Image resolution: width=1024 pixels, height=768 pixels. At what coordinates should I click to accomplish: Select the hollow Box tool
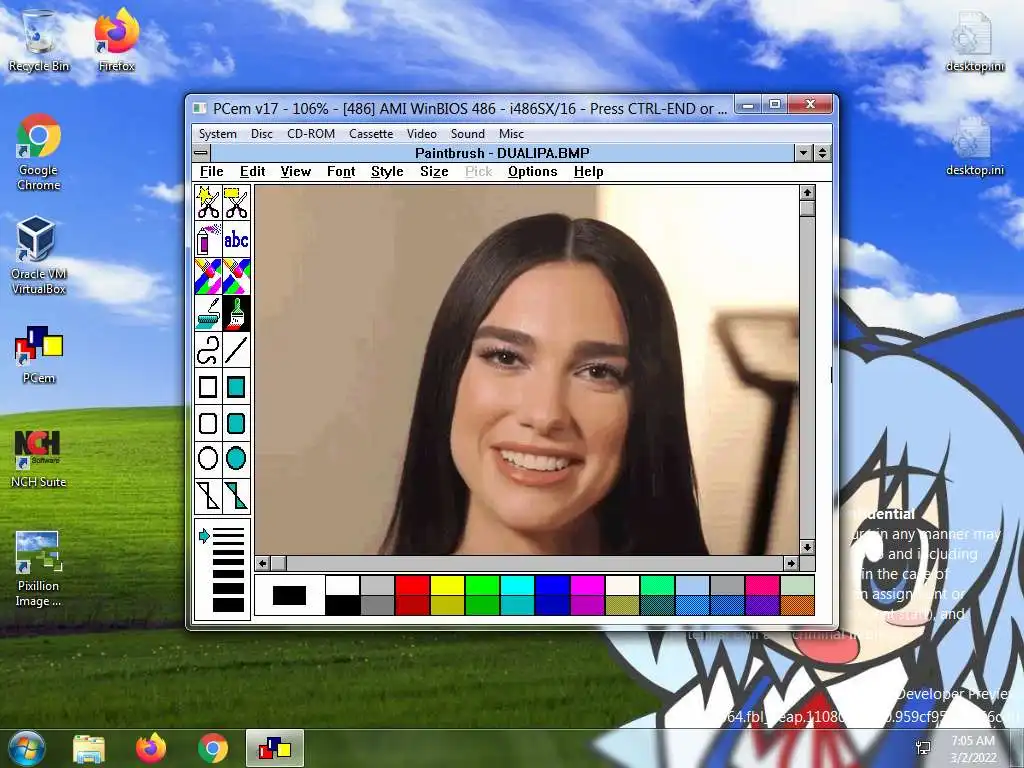coord(208,387)
